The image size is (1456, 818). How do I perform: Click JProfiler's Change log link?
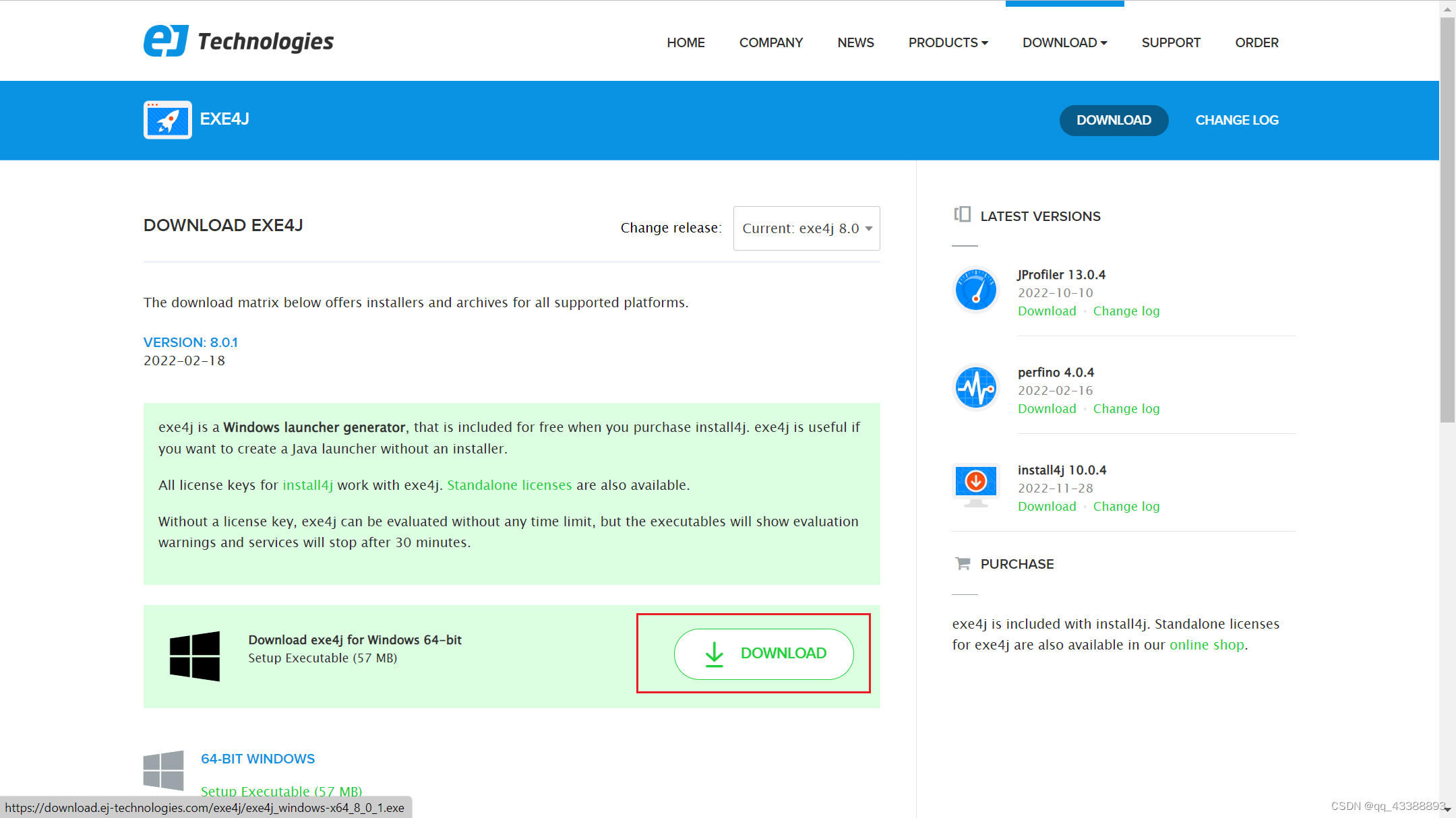click(x=1126, y=311)
